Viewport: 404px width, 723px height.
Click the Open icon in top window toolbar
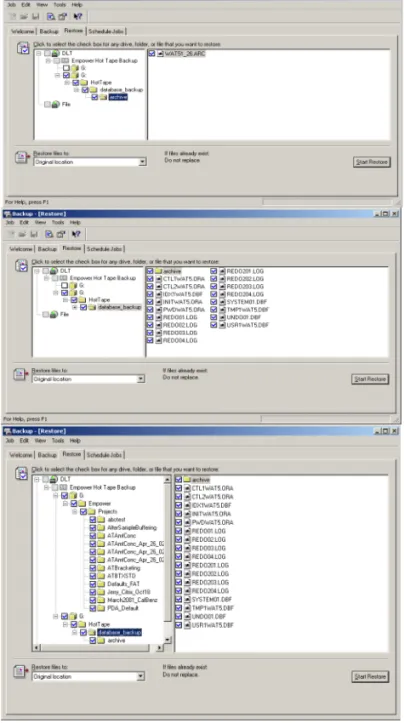pyautogui.click(x=24, y=17)
